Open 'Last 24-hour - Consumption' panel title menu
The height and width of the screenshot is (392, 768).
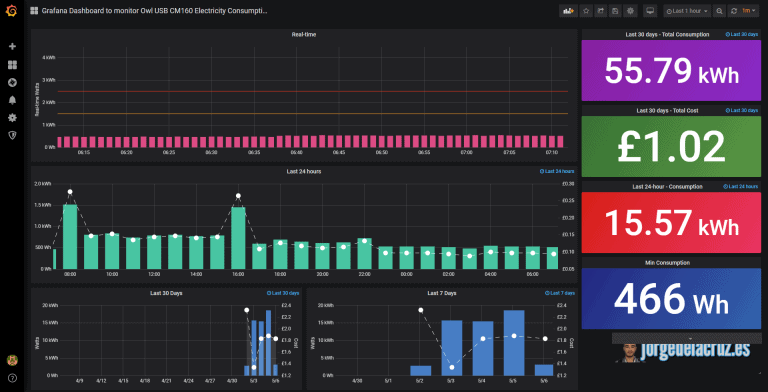coord(667,187)
